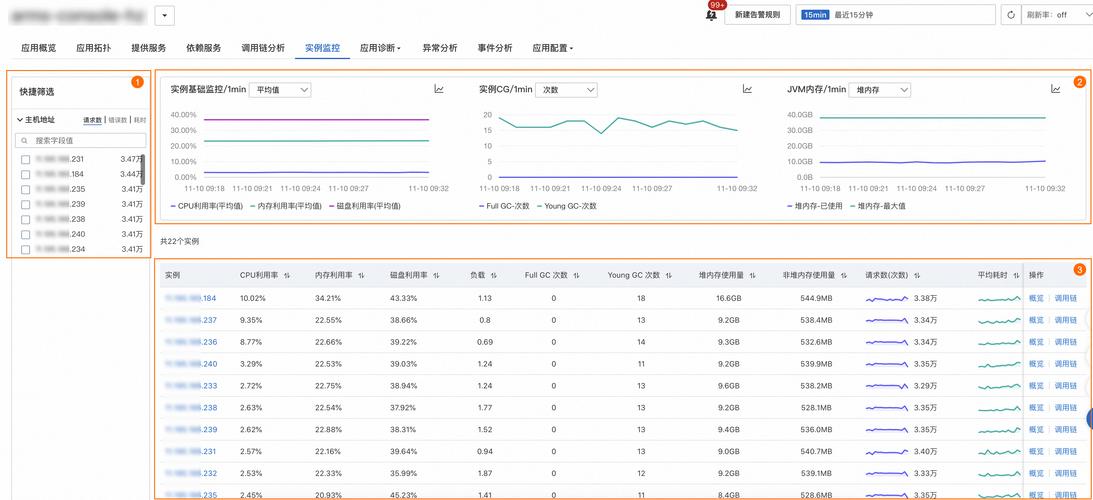Click request sparkline in the 3.38万 row
The height and width of the screenshot is (500, 1093).
tap(887, 298)
